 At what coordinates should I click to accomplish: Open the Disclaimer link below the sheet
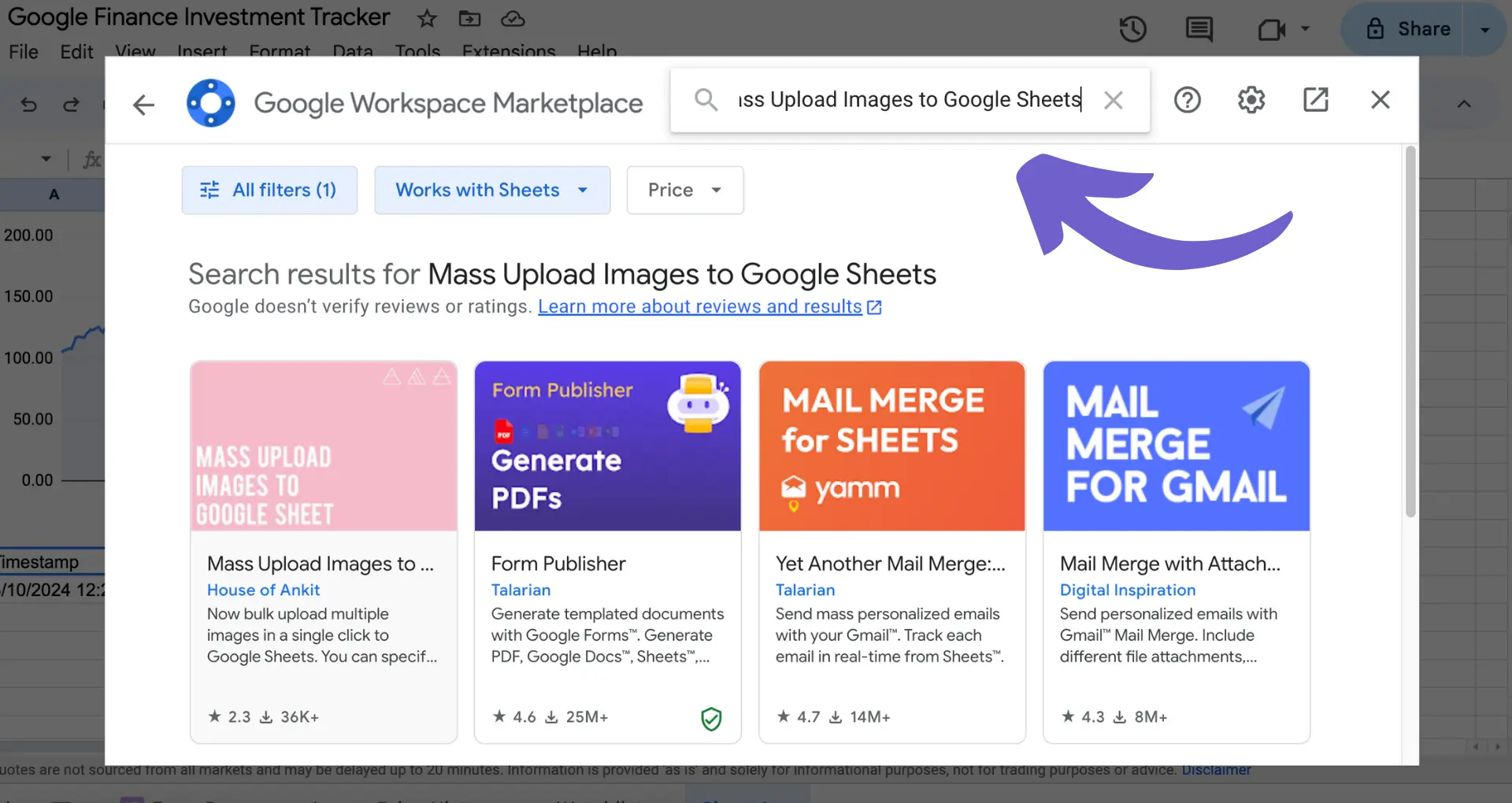click(x=1216, y=770)
